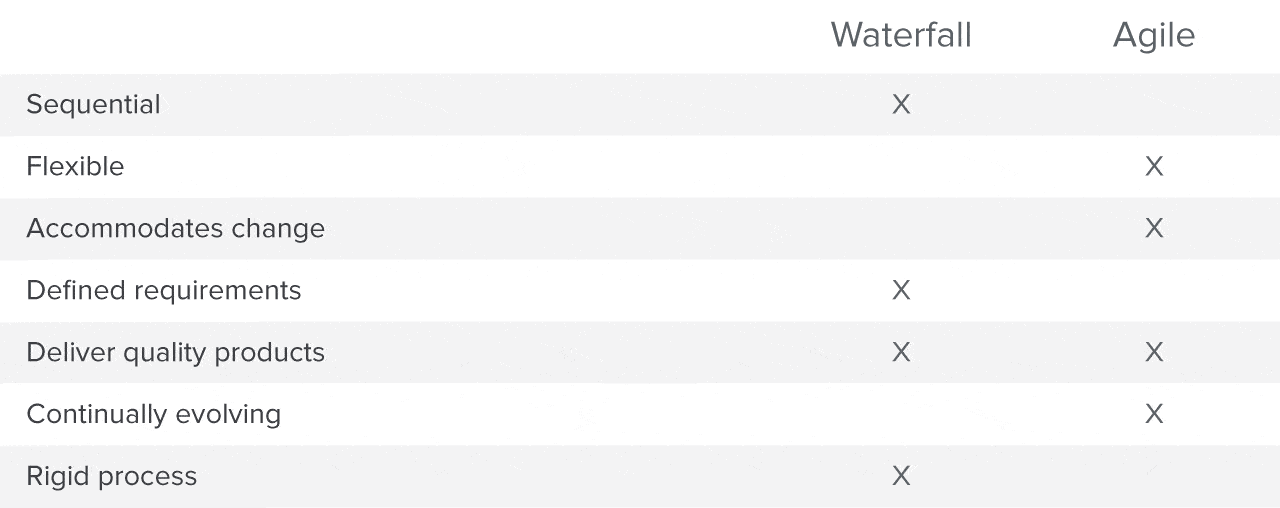This screenshot has width=1280, height=508.
Task: Select the Sequential row label
Action: pyautogui.click(x=93, y=104)
